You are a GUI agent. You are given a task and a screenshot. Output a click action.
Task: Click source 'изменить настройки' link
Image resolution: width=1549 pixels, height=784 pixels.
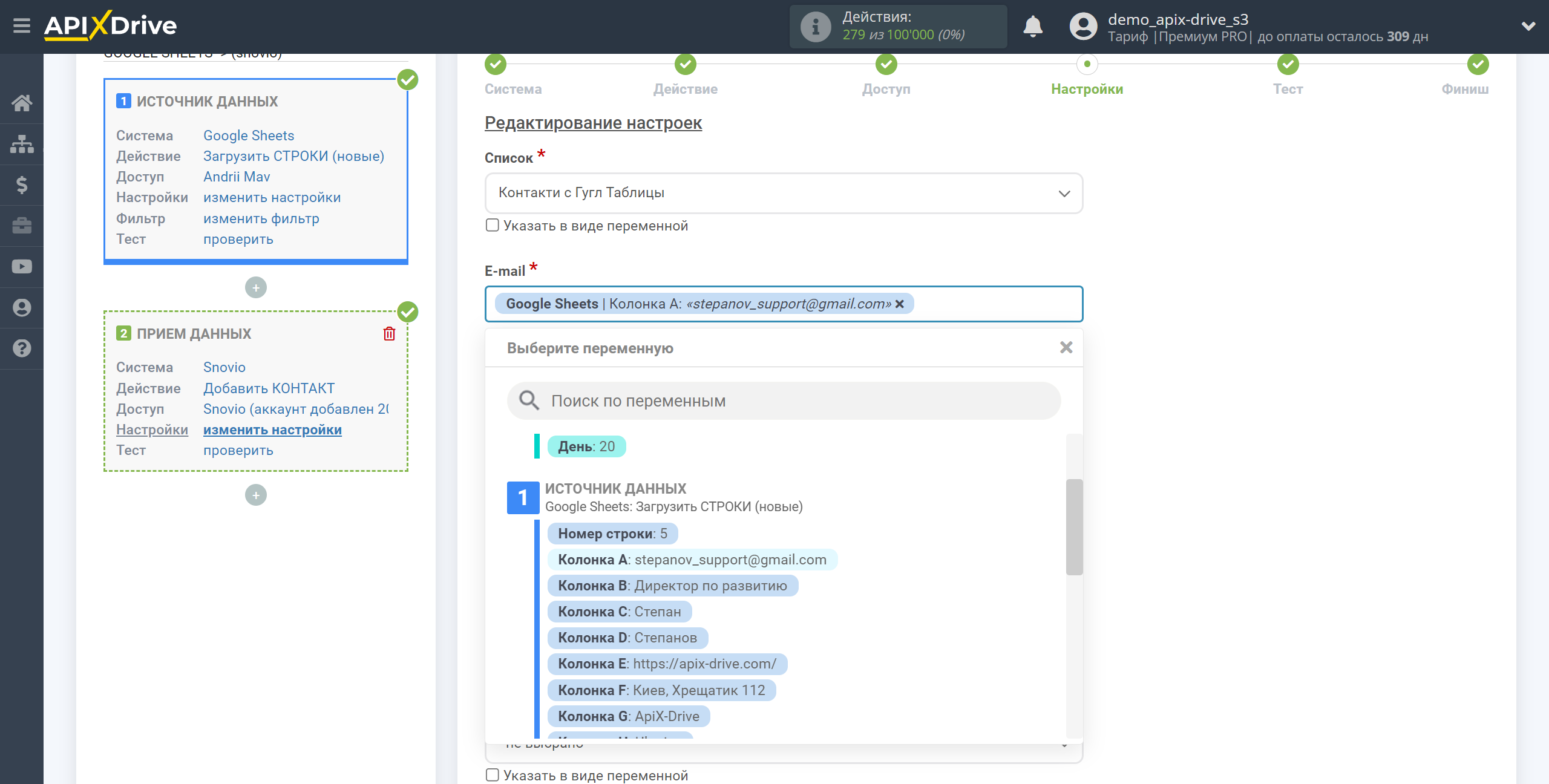click(272, 197)
